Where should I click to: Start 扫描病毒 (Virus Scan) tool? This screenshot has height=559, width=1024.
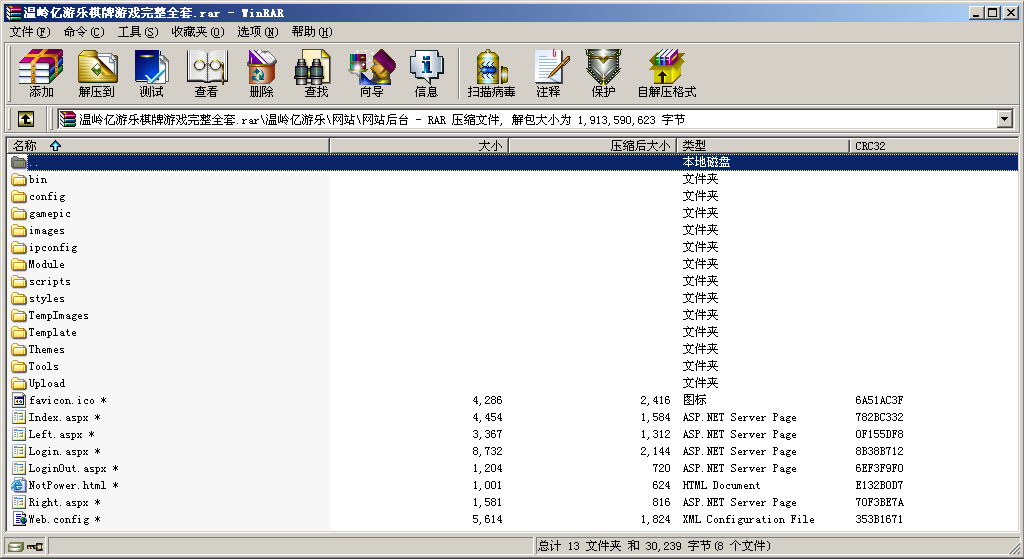tap(491, 74)
